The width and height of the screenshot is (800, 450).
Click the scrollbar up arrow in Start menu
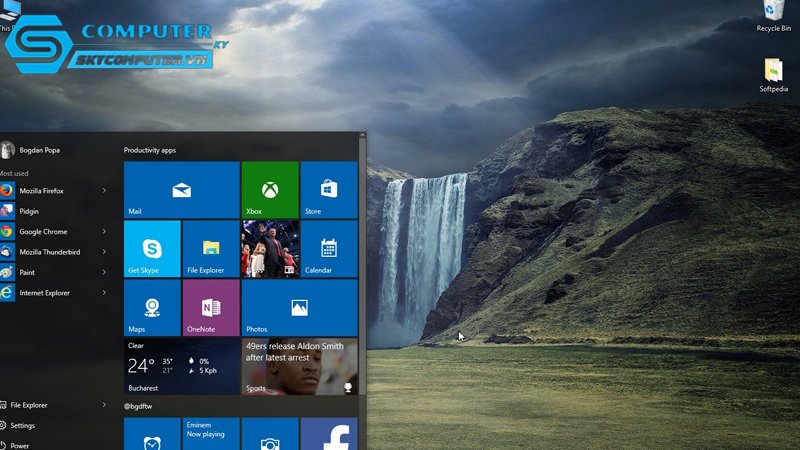(363, 135)
